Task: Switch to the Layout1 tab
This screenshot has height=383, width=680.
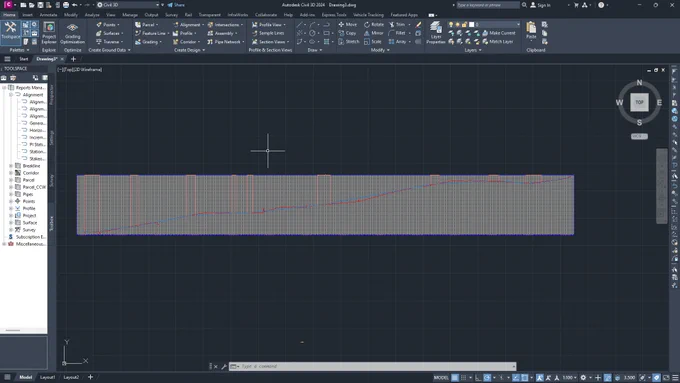Action: pyautogui.click(x=48, y=377)
